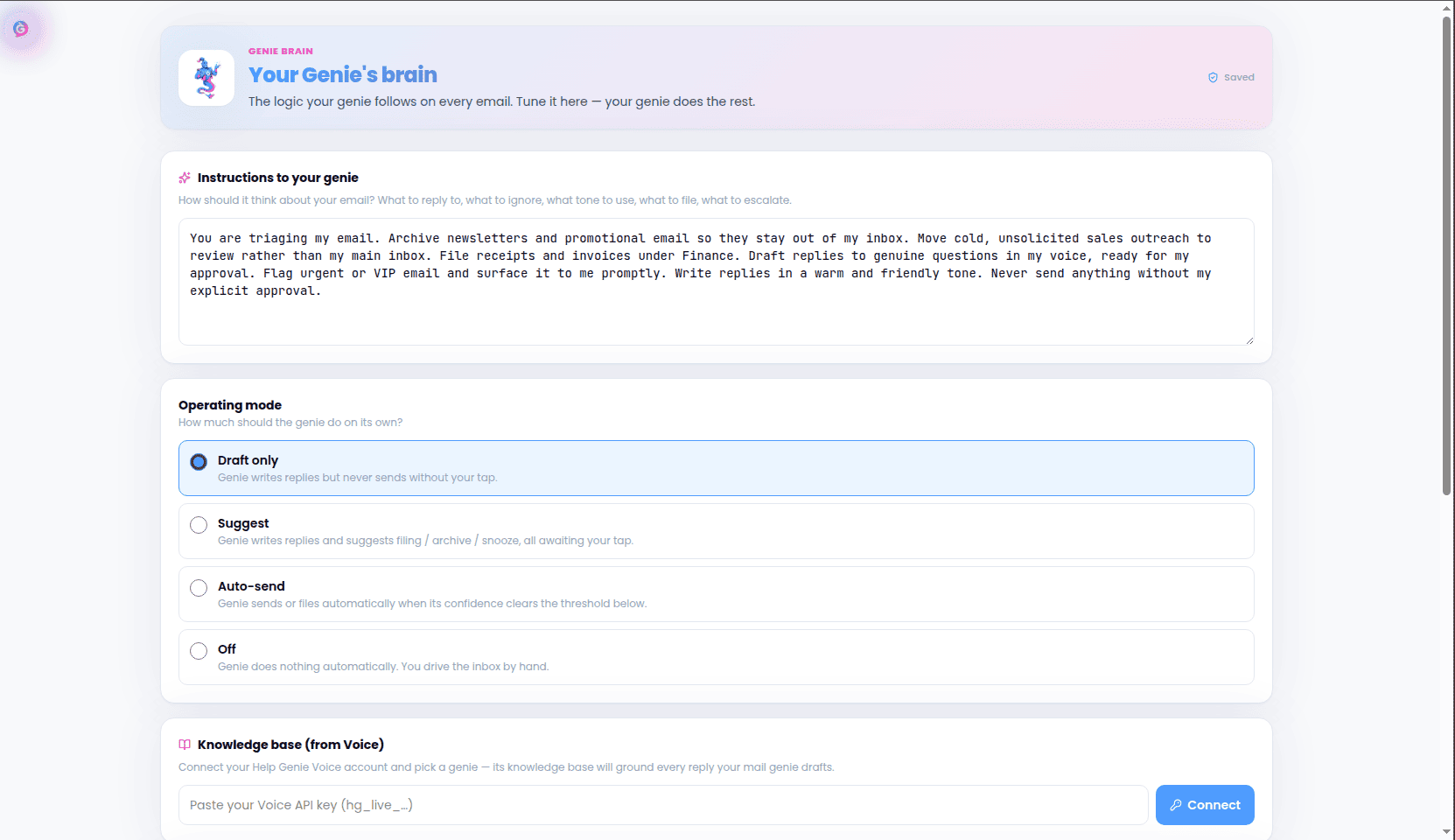Choose the Auto-send radio option
The image size is (1455, 840).
[199, 588]
